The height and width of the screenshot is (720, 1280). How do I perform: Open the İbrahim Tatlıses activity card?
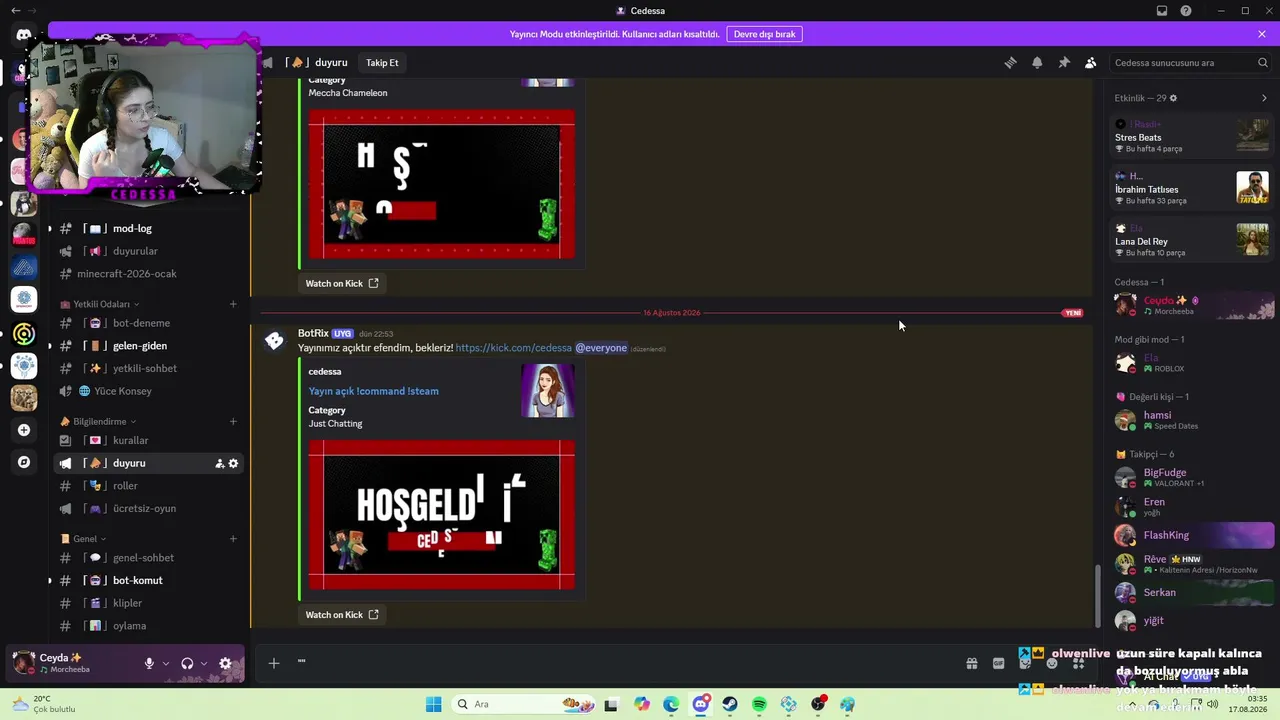pyautogui.click(x=1192, y=188)
